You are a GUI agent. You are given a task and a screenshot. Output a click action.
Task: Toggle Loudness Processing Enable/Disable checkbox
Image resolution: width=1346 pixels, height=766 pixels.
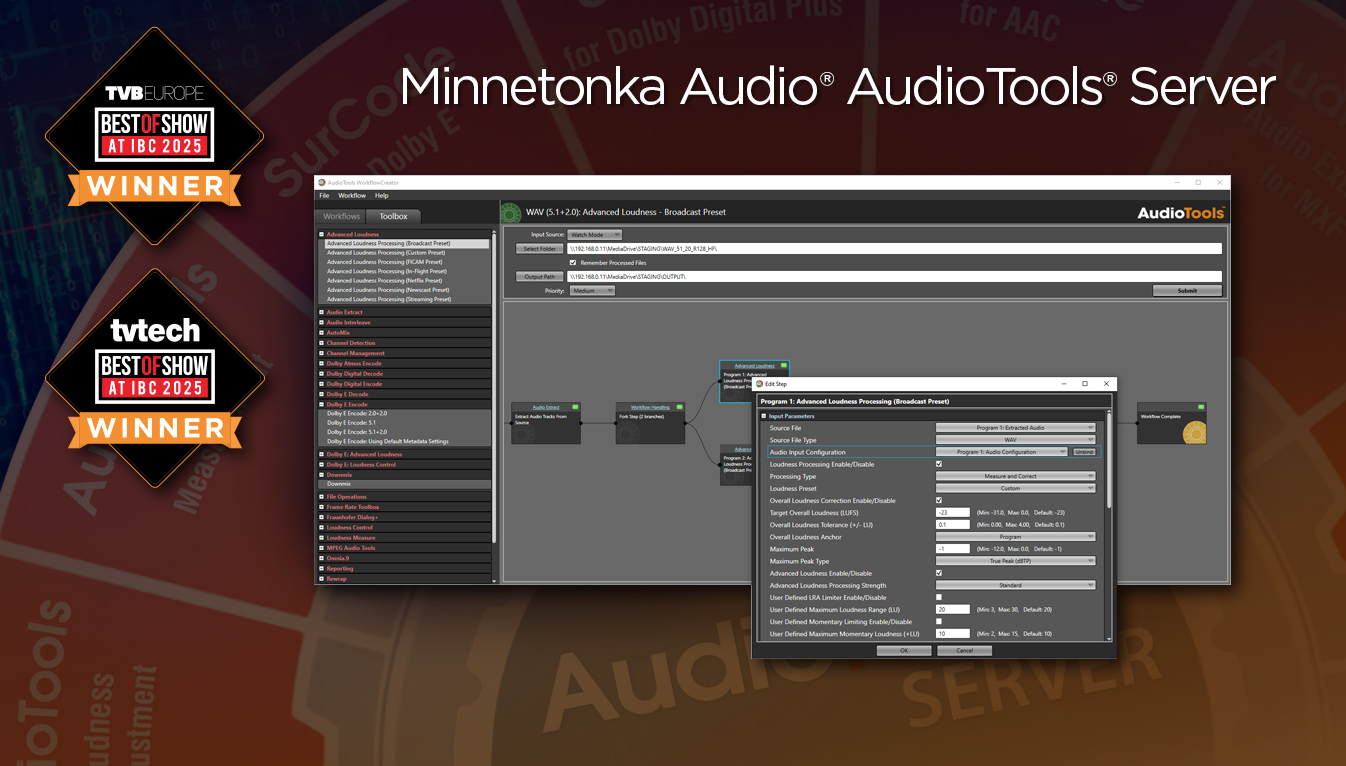tap(938, 464)
